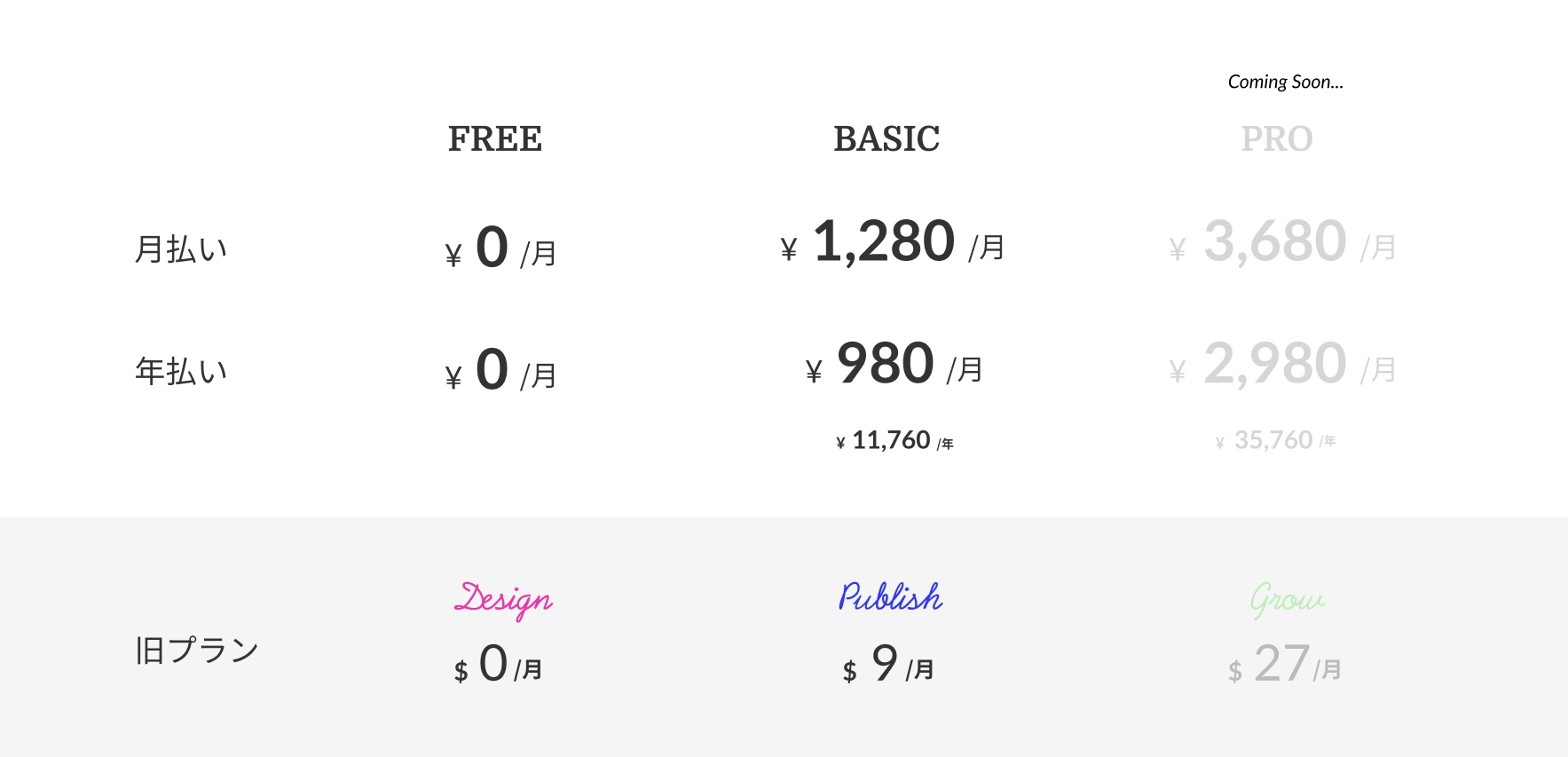Viewport: 1568px width, 757px height.
Task: Select the FREE plan heading
Action: 495,139
